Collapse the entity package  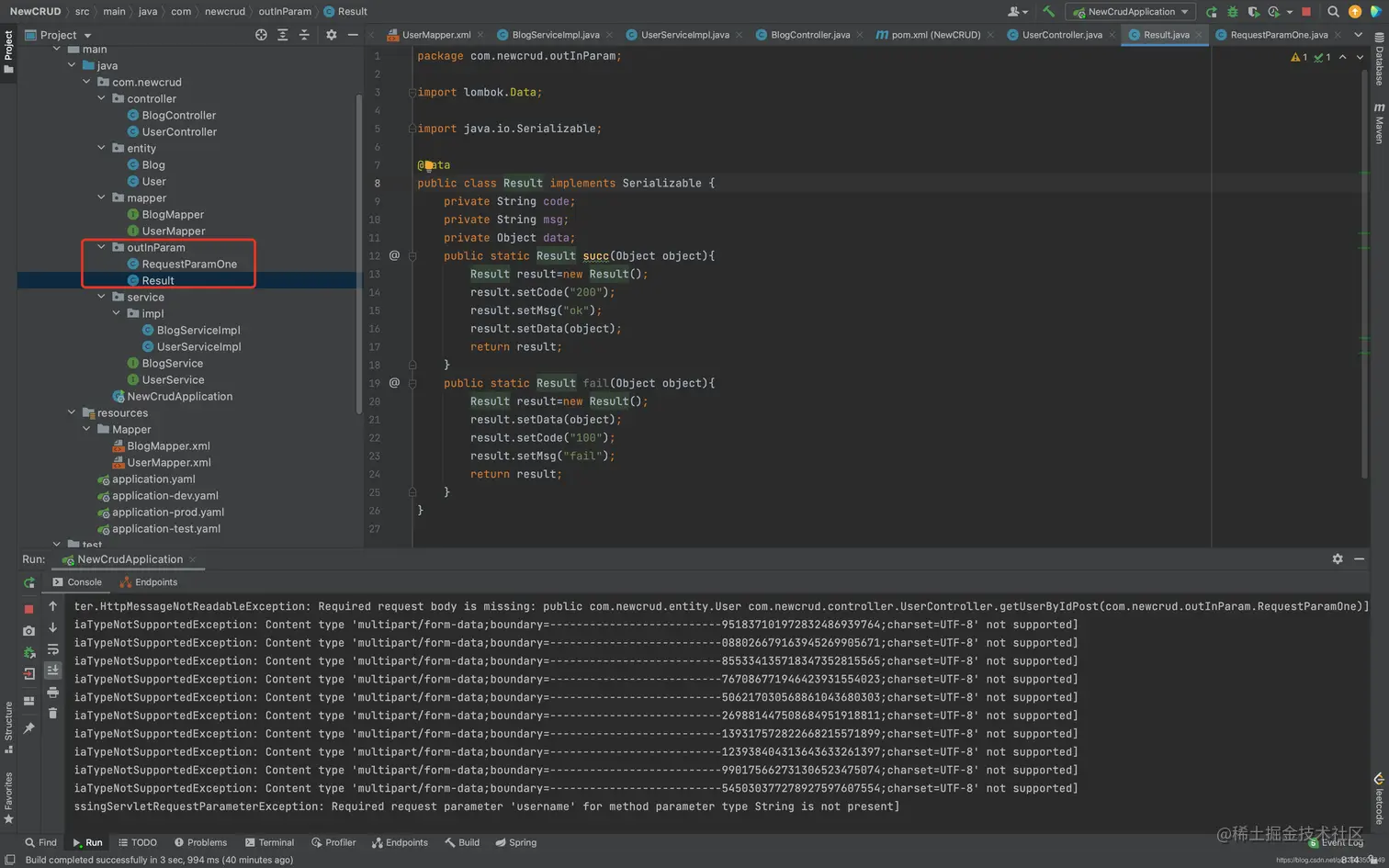[x=102, y=148]
